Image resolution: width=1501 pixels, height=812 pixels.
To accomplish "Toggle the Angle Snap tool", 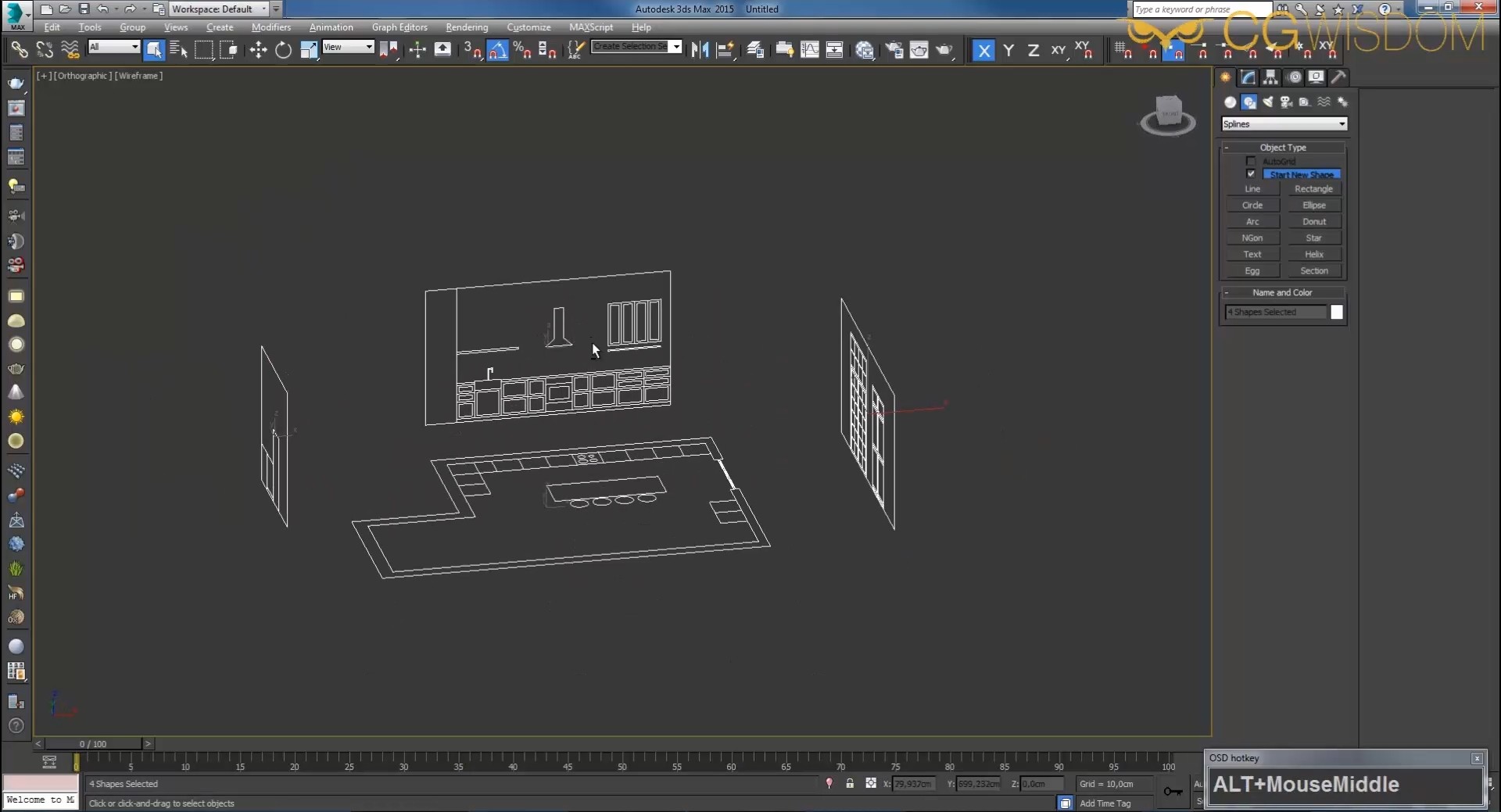I will click(497, 50).
